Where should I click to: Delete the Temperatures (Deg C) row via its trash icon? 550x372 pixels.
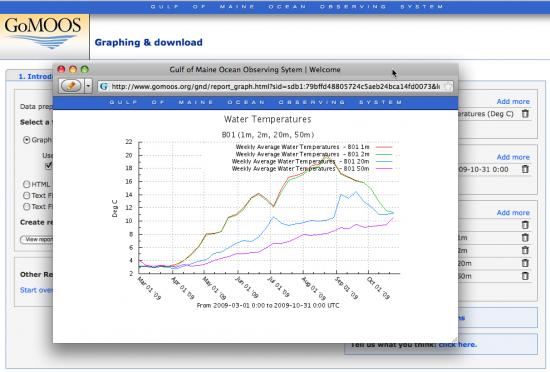click(525, 114)
